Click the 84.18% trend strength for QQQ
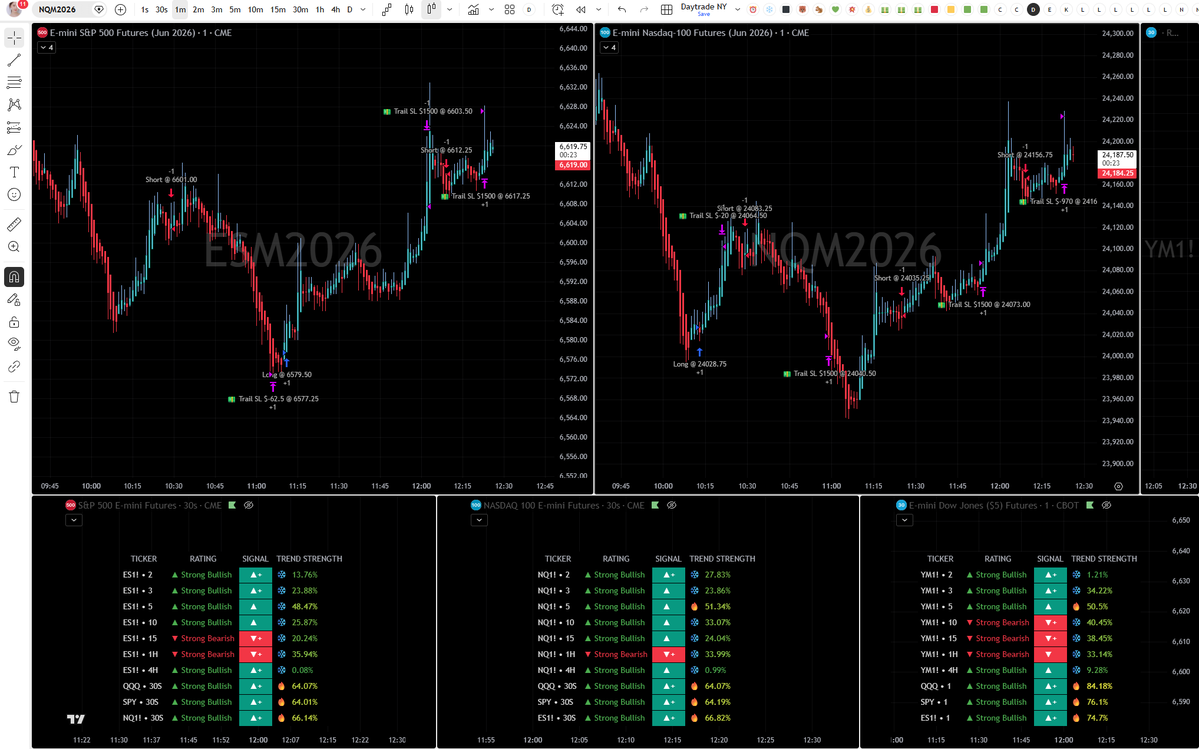 1099,686
